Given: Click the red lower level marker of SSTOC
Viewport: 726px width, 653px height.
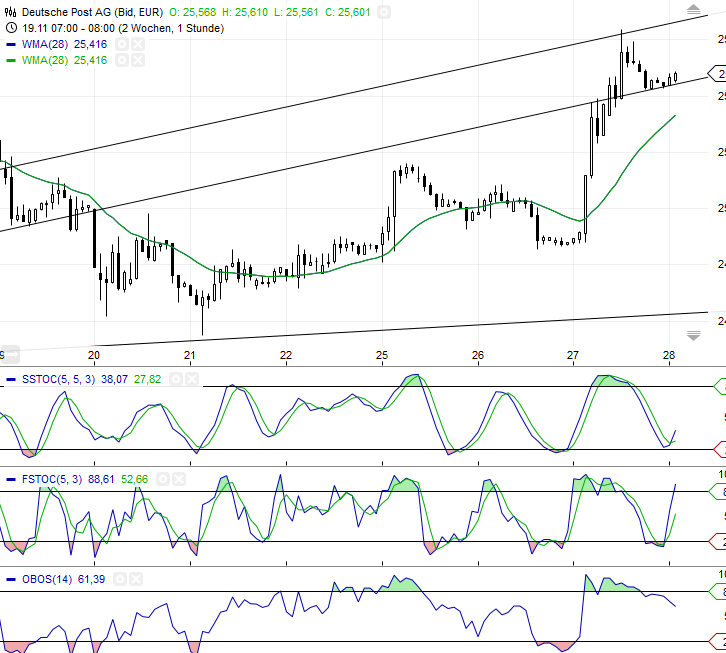Looking at the screenshot, I should [x=720, y=449].
